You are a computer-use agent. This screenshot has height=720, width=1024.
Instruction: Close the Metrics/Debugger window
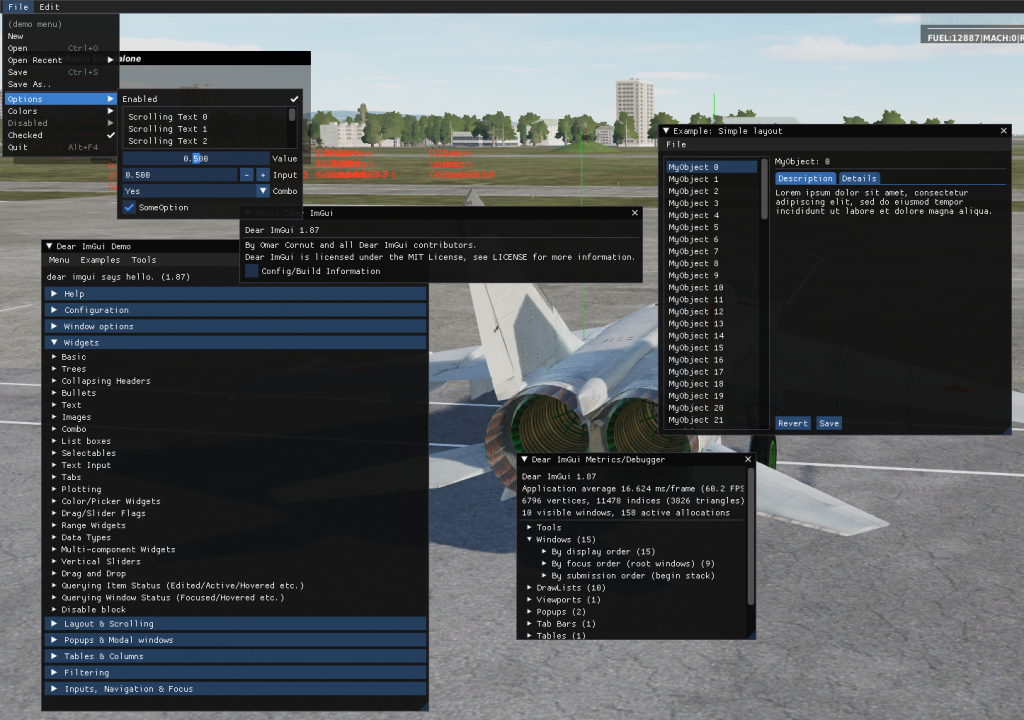click(x=748, y=459)
